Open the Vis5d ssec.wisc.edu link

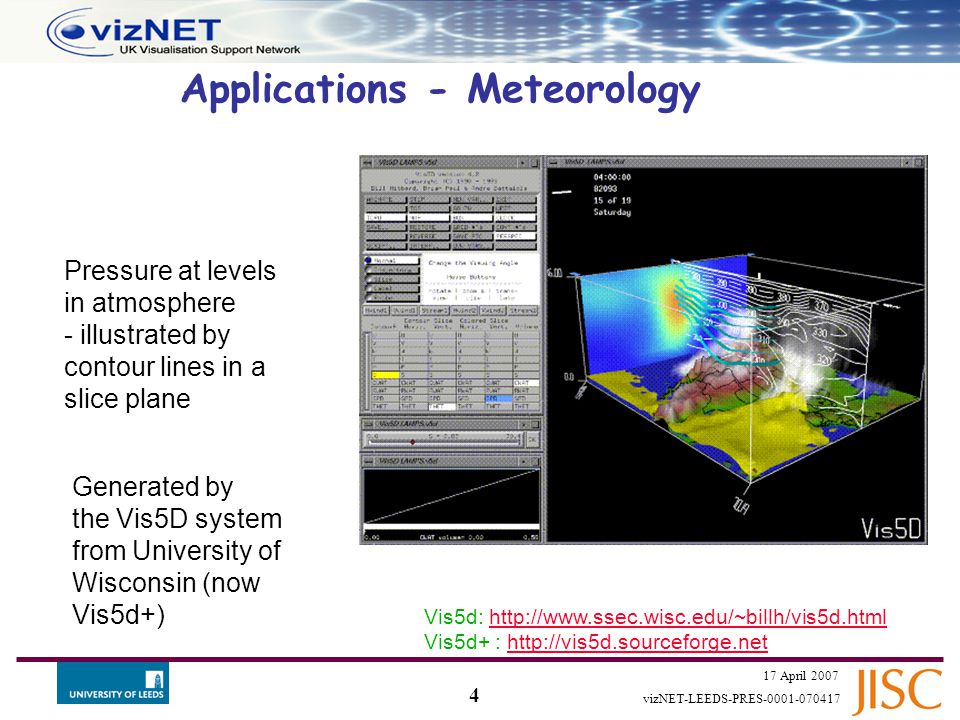688,617
